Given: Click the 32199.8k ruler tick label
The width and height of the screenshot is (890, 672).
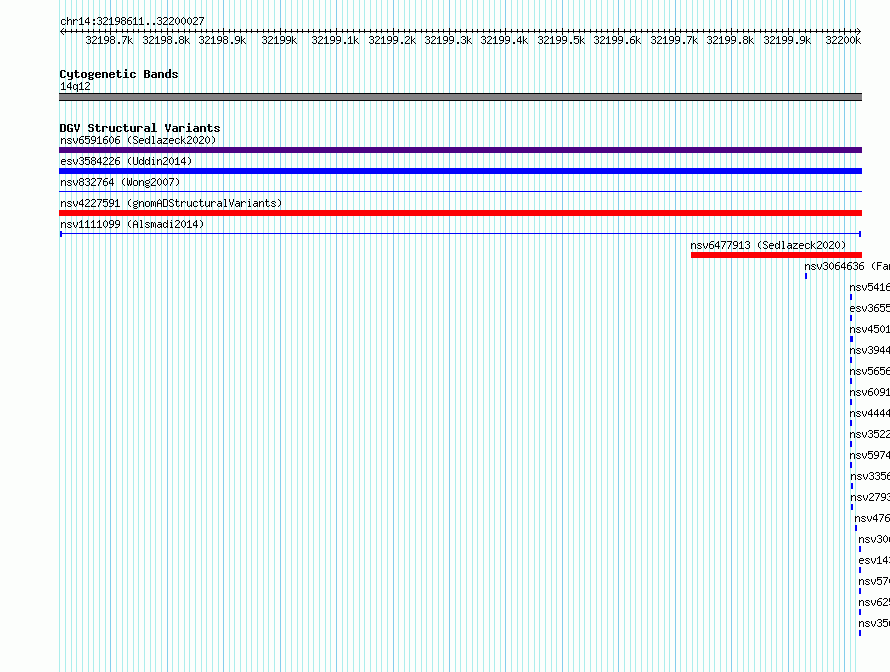Looking at the screenshot, I should 731,40.
